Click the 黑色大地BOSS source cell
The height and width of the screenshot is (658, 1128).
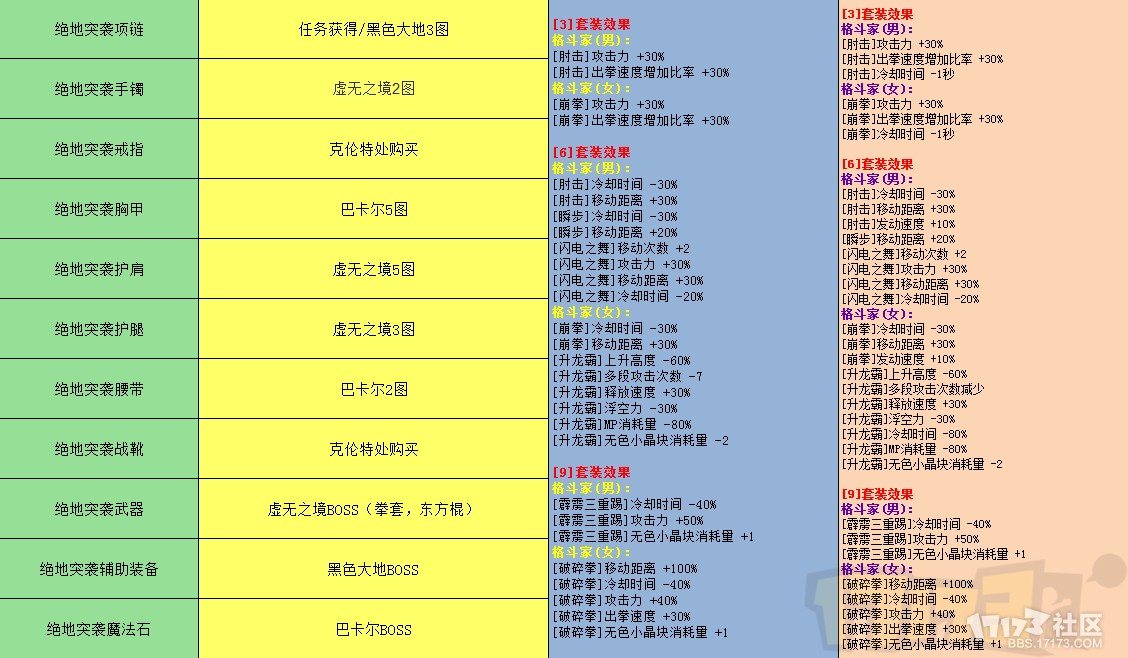click(x=373, y=569)
